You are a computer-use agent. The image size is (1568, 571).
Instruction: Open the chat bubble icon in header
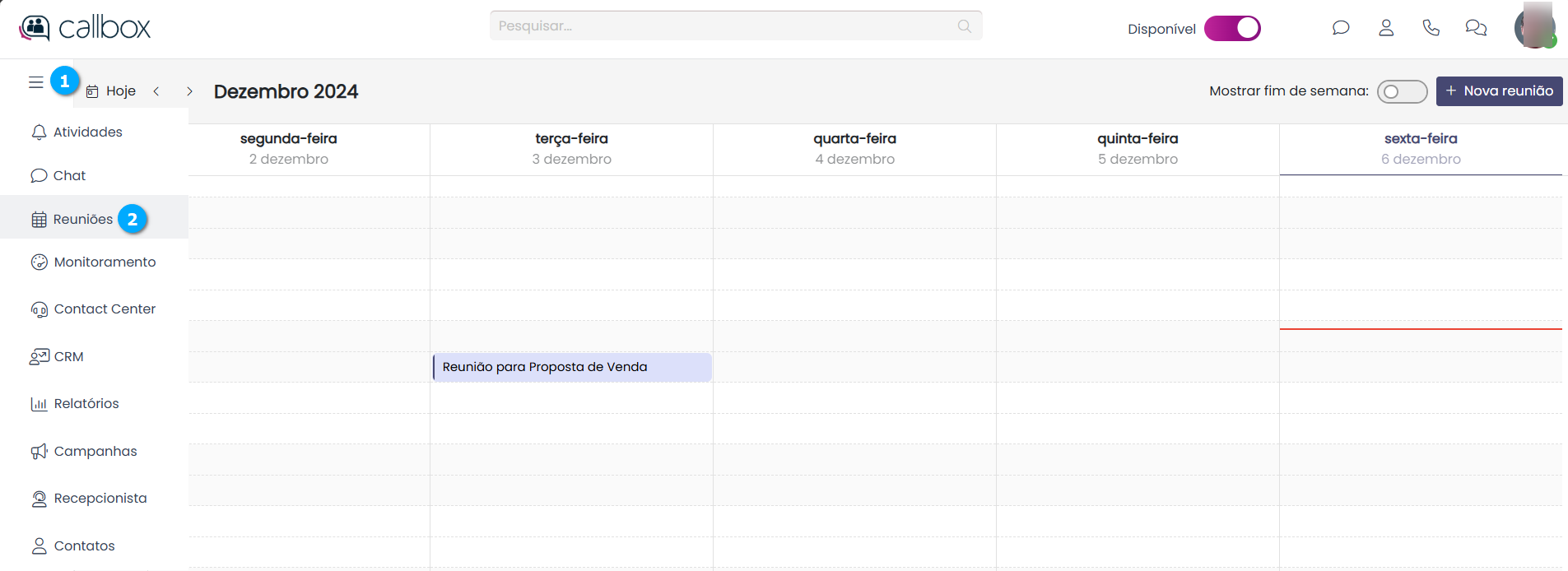(1341, 28)
